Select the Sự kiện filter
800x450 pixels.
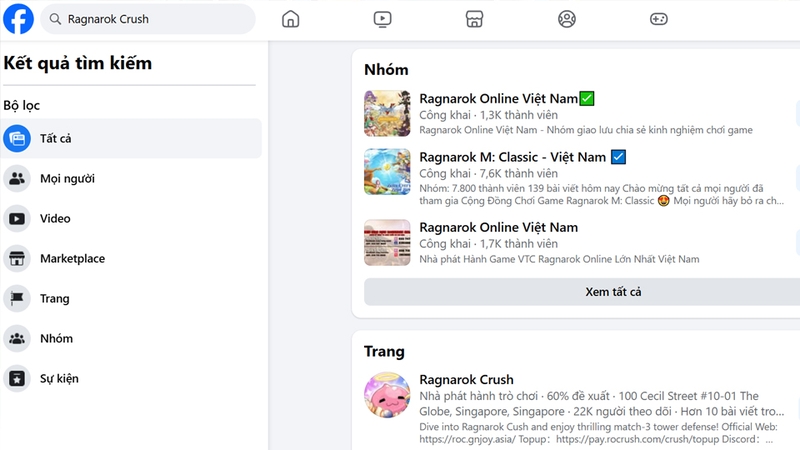[x=132, y=379]
